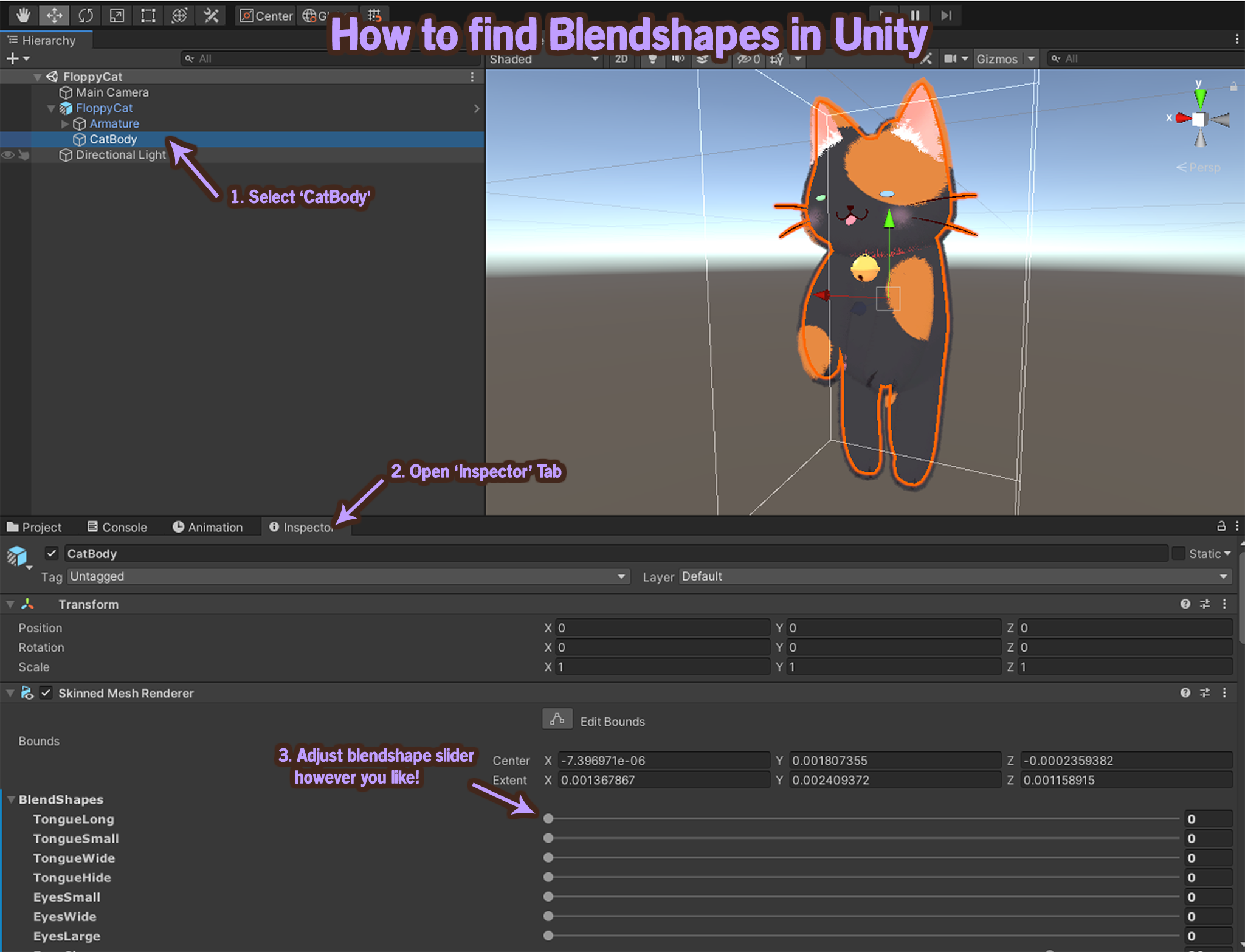Click the Rotation X input field
This screenshot has height=952, width=1245.
coord(663,647)
